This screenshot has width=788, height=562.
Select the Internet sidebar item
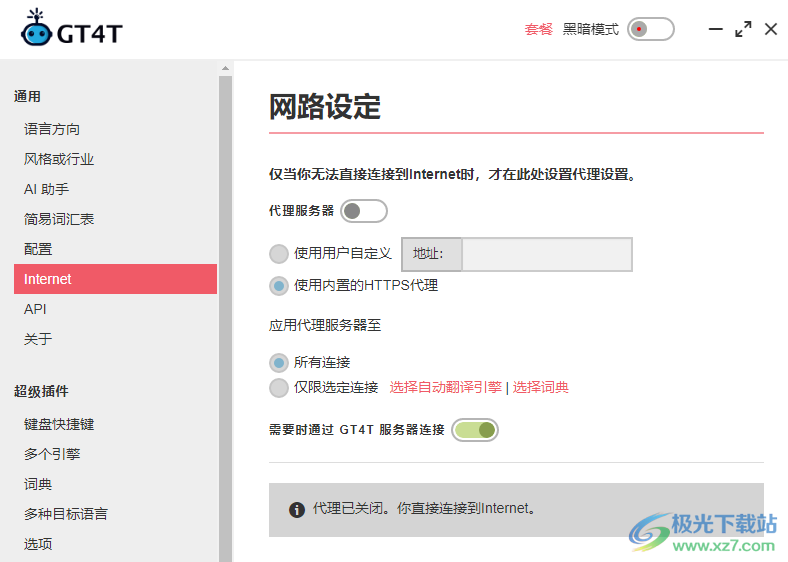[115, 279]
